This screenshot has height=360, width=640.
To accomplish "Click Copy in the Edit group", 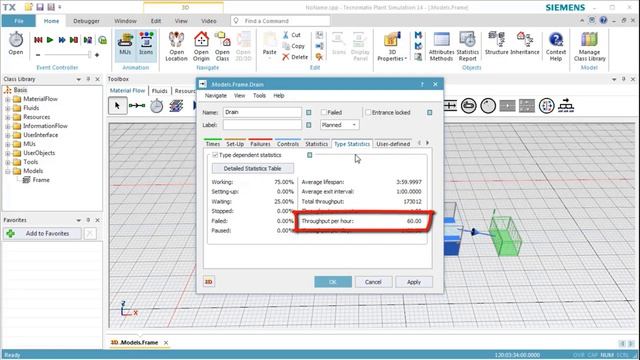I will [x=293, y=46].
